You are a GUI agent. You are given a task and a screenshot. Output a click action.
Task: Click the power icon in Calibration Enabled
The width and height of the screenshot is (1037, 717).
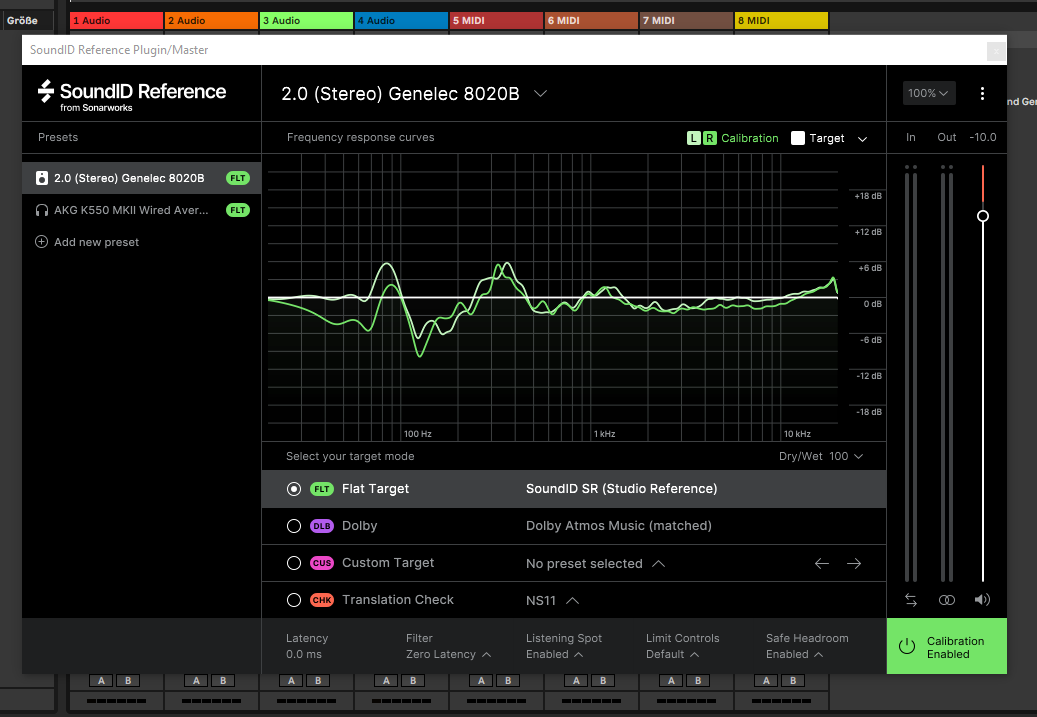pos(907,647)
